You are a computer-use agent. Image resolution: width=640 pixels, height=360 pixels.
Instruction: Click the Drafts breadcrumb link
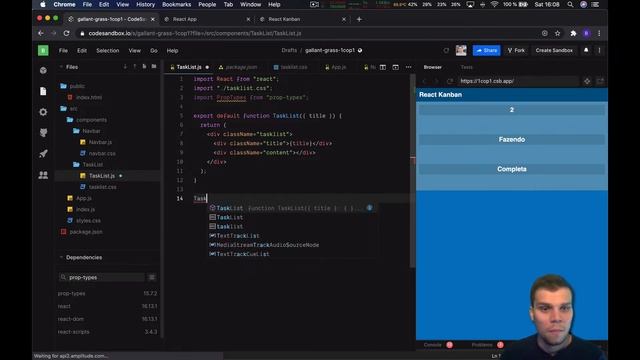289,50
